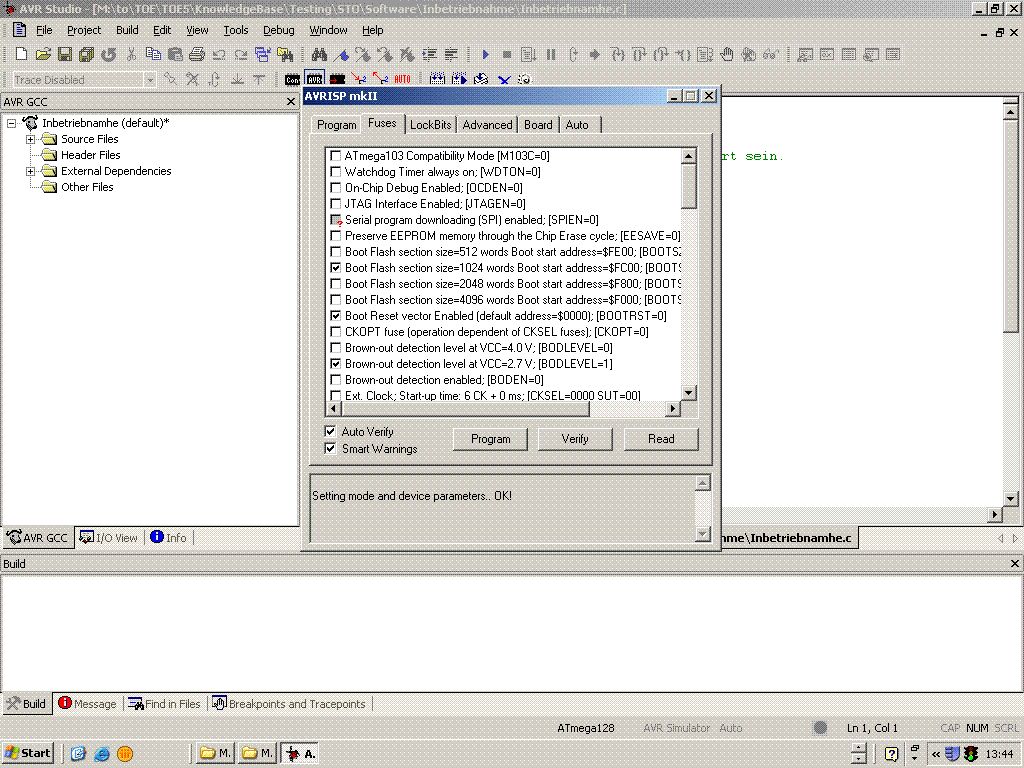Image resolution: width=1024 pixels, height=768 pixels.
Task: Click the Save All toolbar icon
Action: tap(86, 55)
